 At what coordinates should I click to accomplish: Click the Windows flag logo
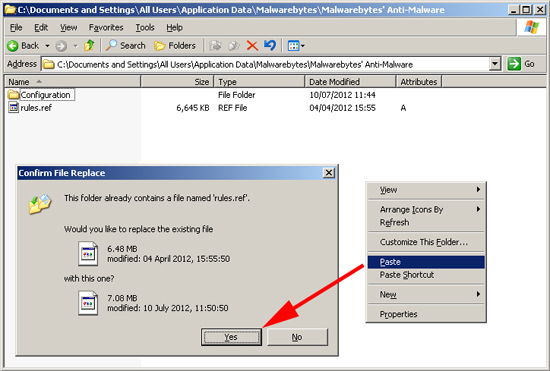pos(531,27)
